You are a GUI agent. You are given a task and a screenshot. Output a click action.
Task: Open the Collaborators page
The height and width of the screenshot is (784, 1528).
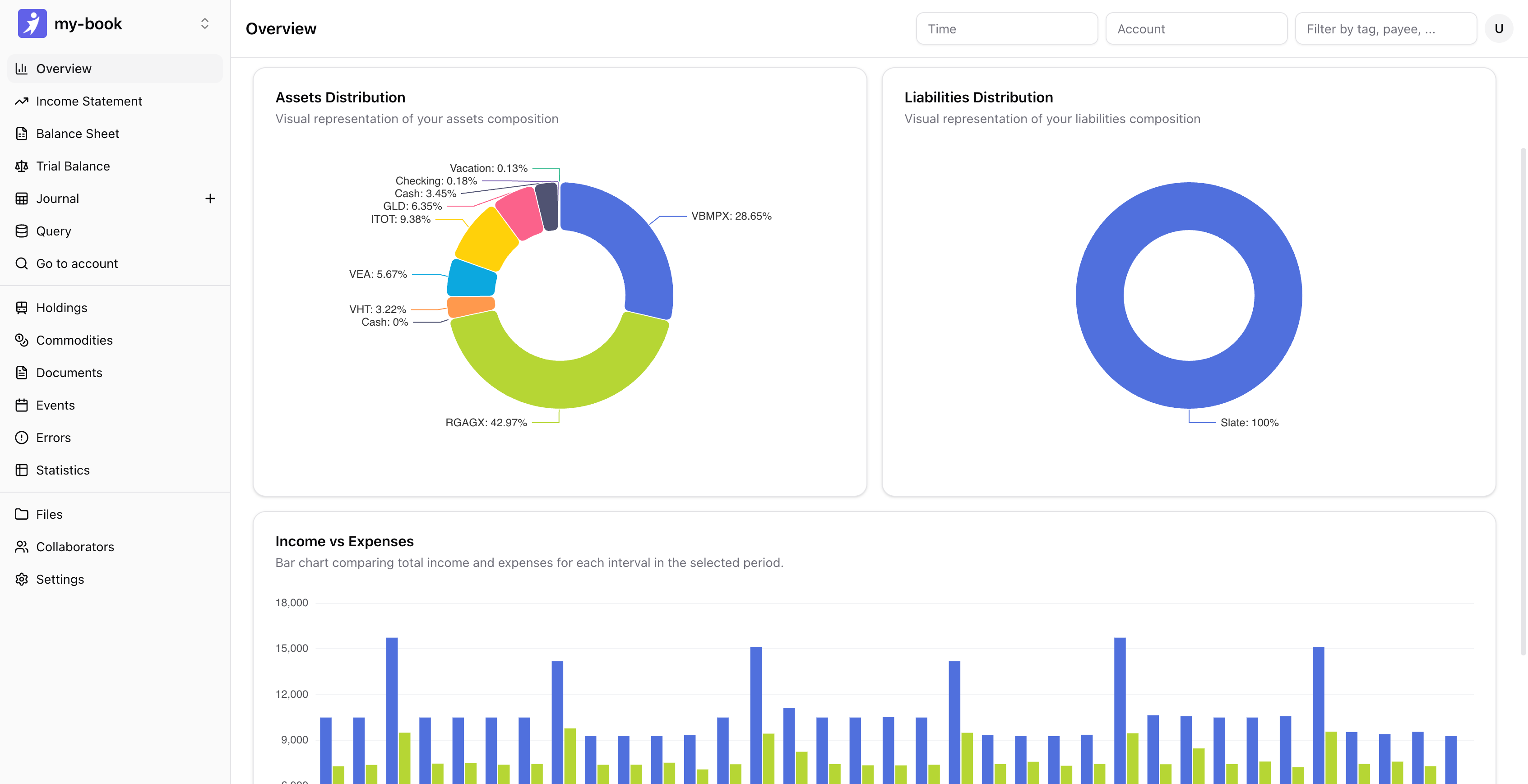pos(75,547)
